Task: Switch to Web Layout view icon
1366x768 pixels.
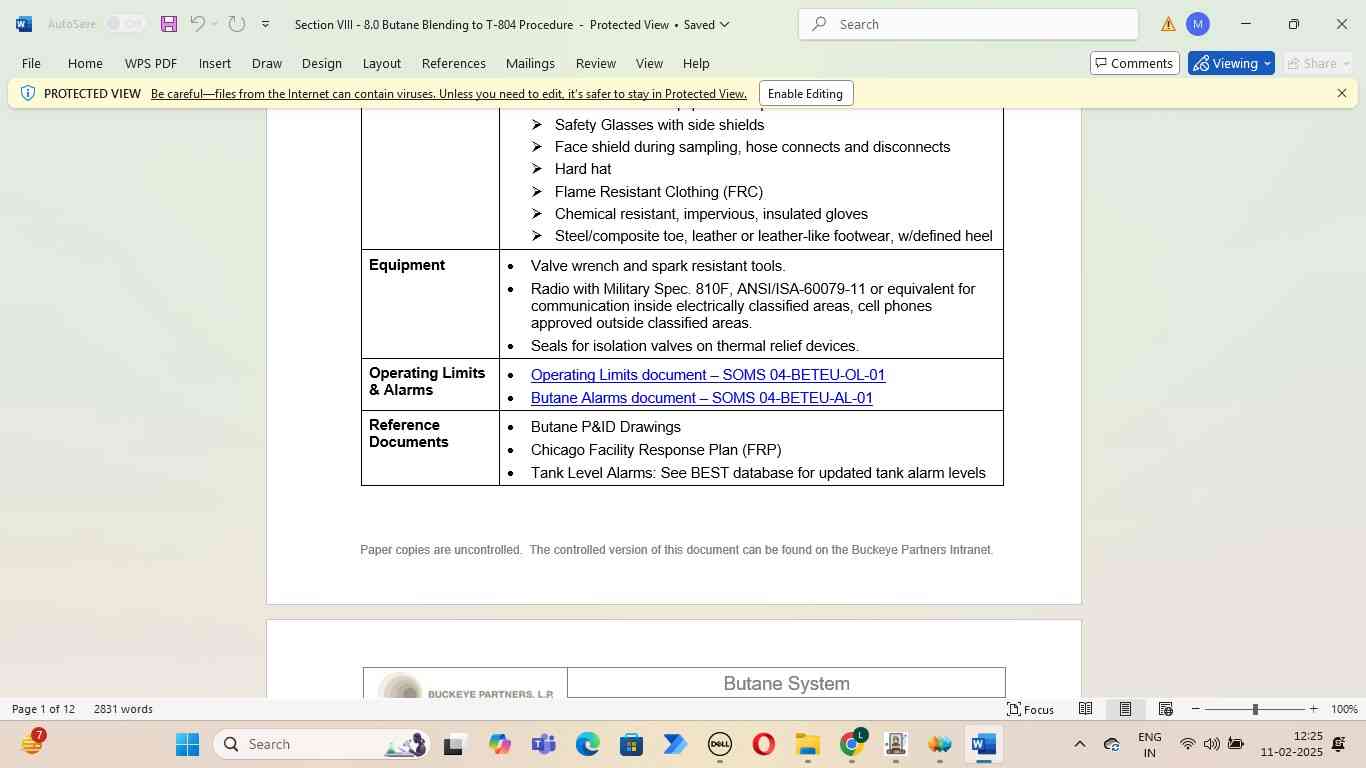Action: point(1165,709)
